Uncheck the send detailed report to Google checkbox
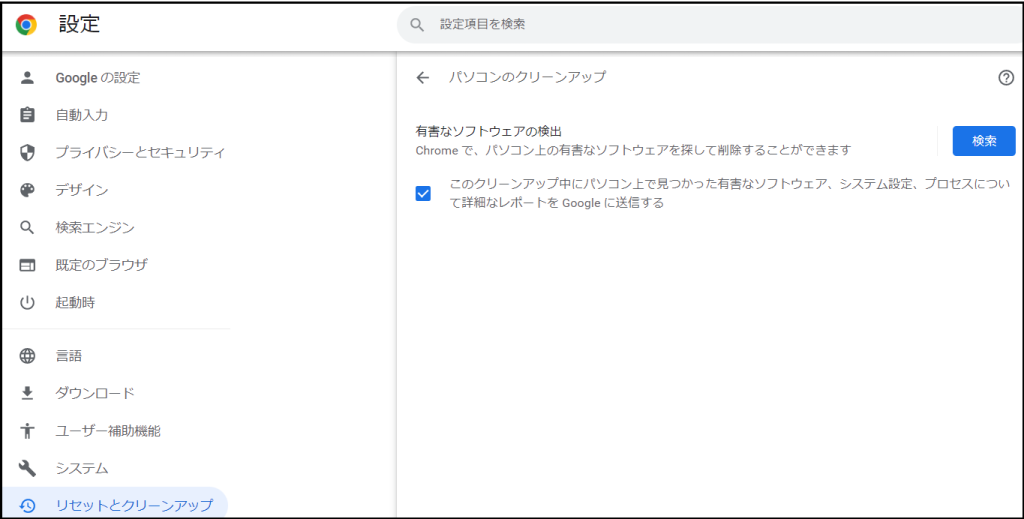 pos(423,193)
